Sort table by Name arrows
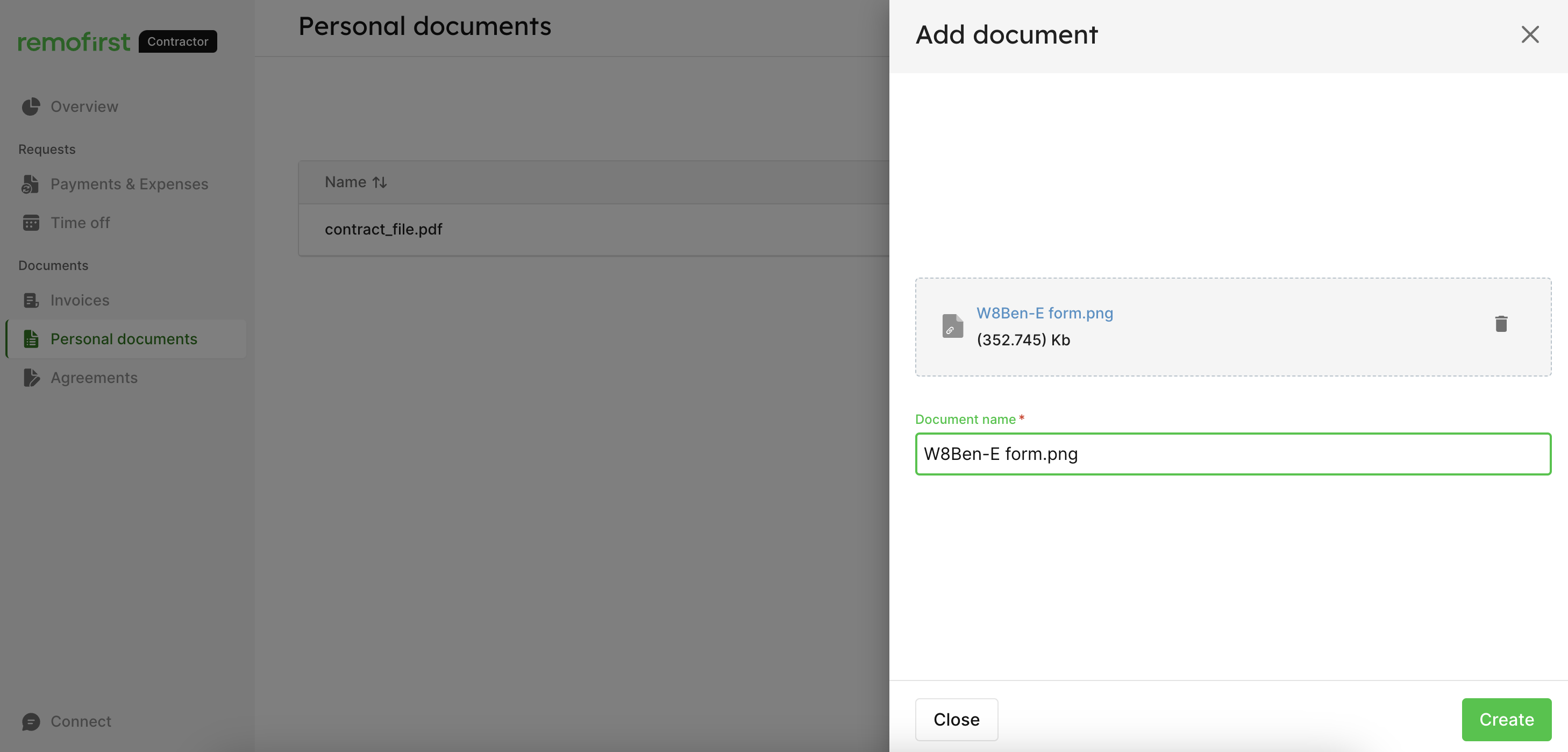 point(380,182)
